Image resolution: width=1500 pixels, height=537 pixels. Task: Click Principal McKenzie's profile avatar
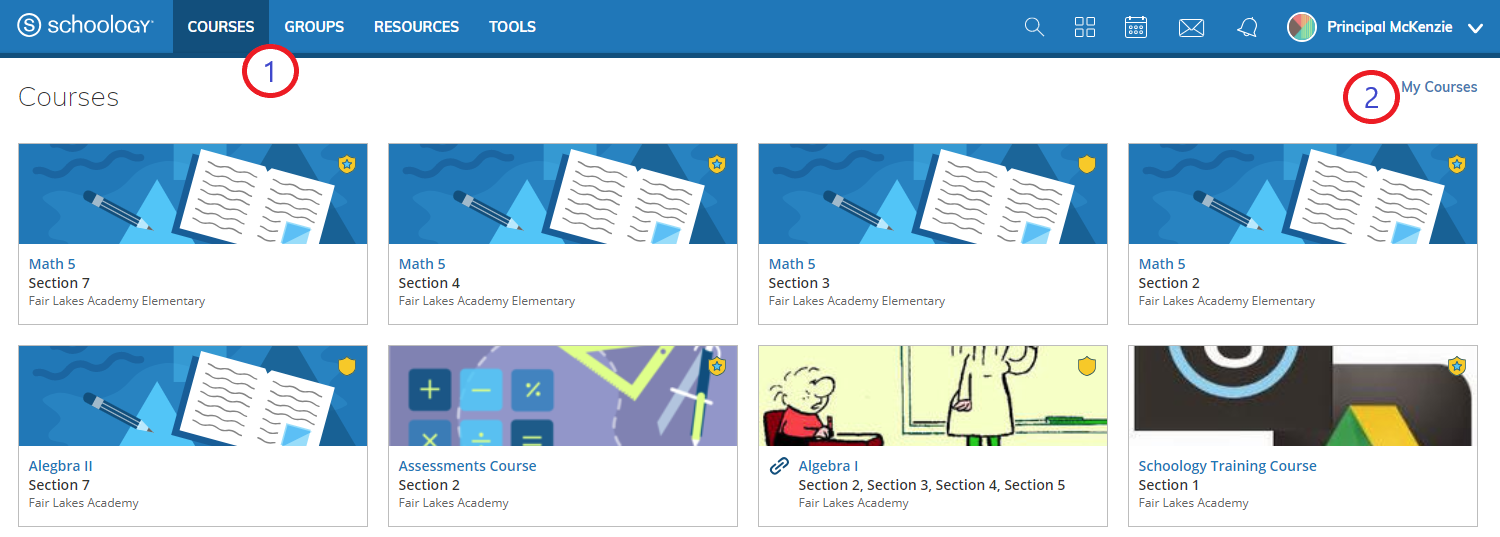pos(1301,27)
